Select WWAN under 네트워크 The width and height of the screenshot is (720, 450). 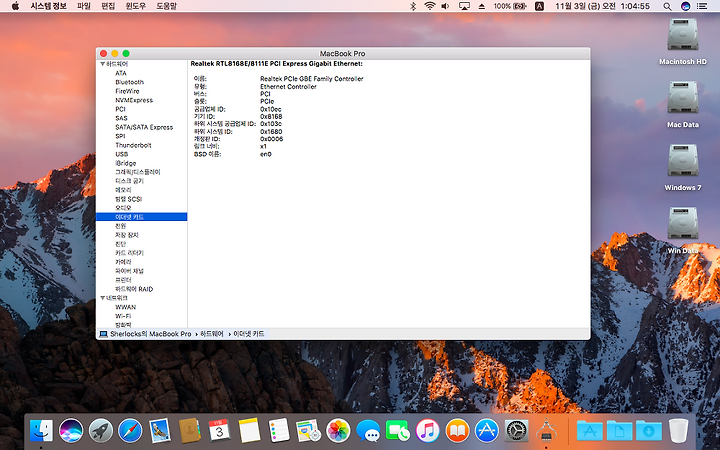(x=125, y=307)
